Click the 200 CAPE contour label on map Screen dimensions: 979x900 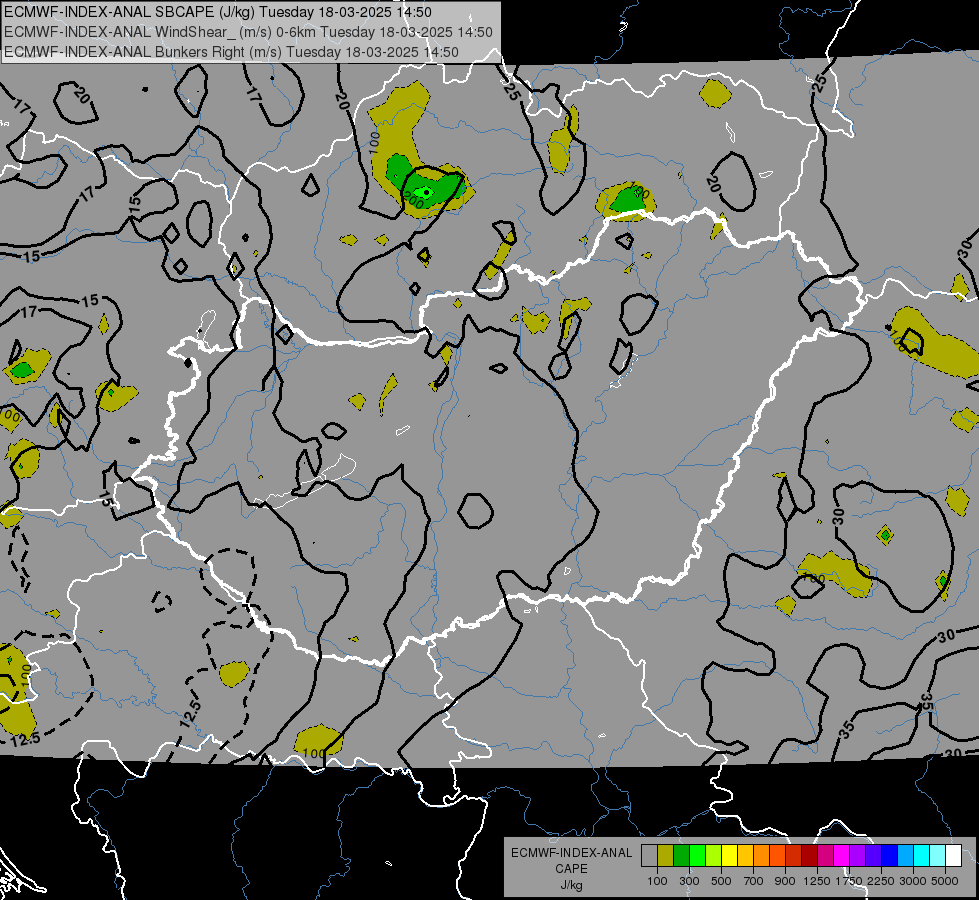[413, 200]
